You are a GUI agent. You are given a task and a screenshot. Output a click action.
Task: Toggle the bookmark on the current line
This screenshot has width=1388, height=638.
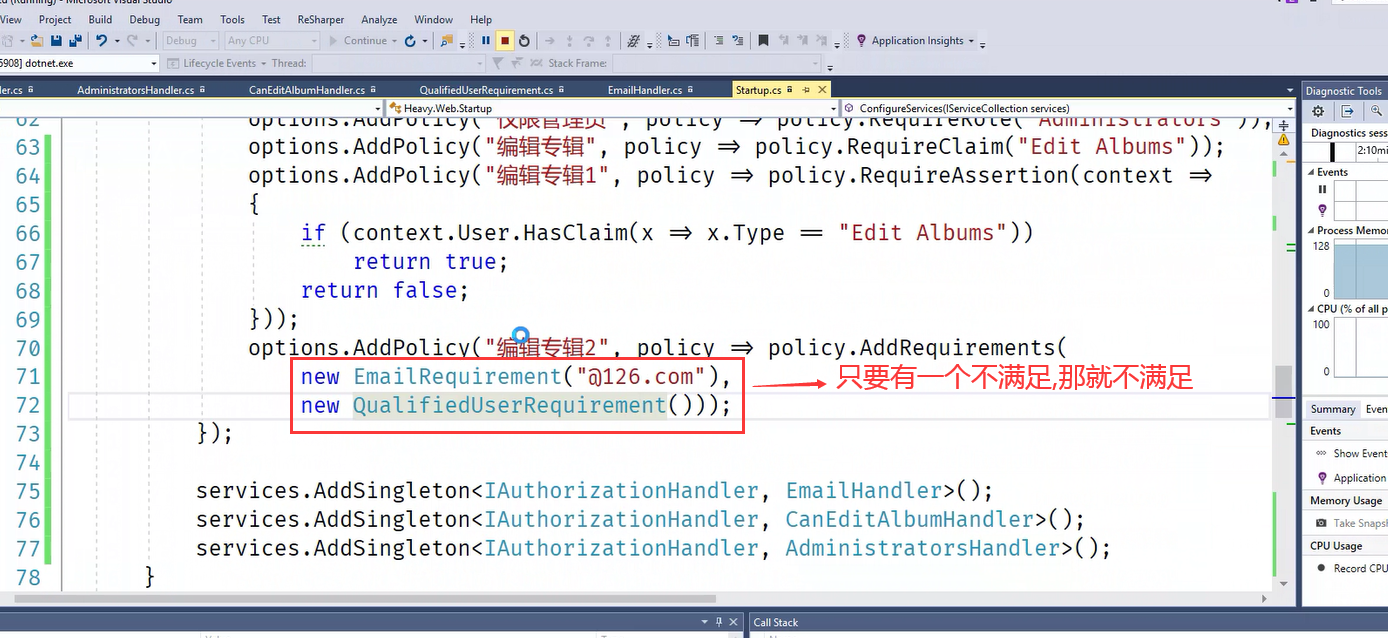(x=764, y=41)
